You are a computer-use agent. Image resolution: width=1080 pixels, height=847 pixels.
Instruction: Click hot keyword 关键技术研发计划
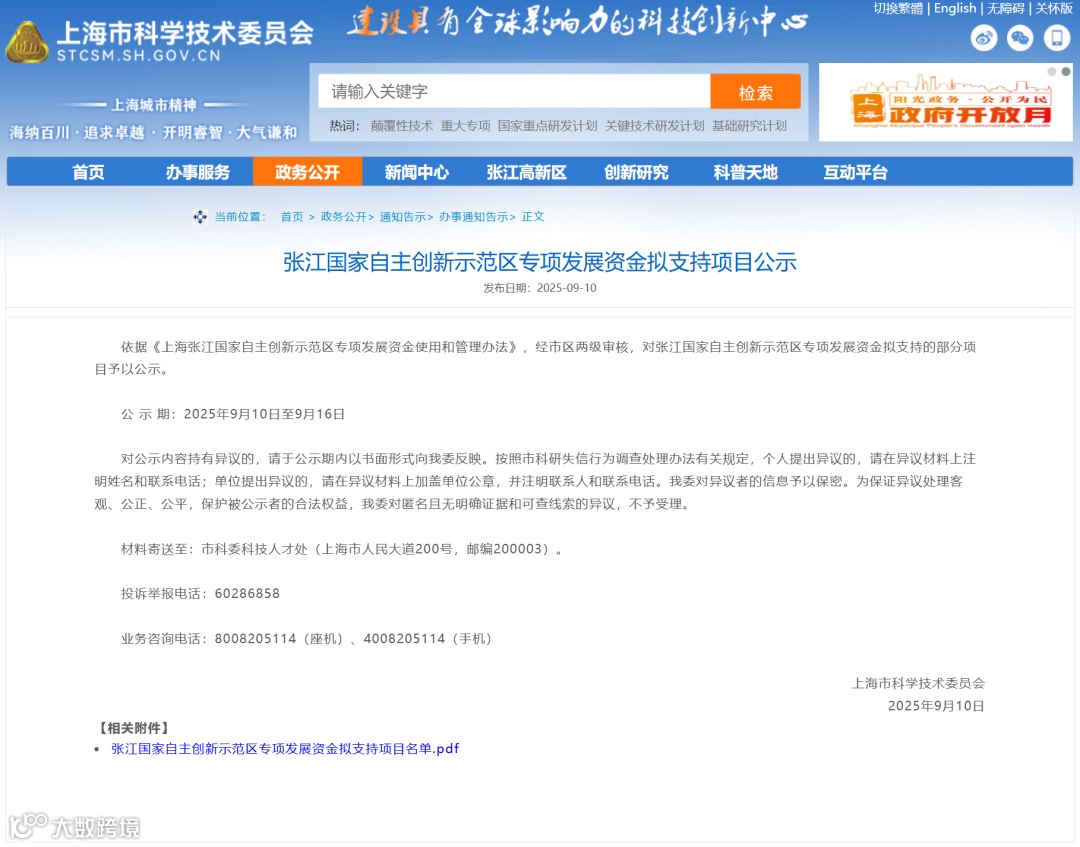click(x=654, y=126)
